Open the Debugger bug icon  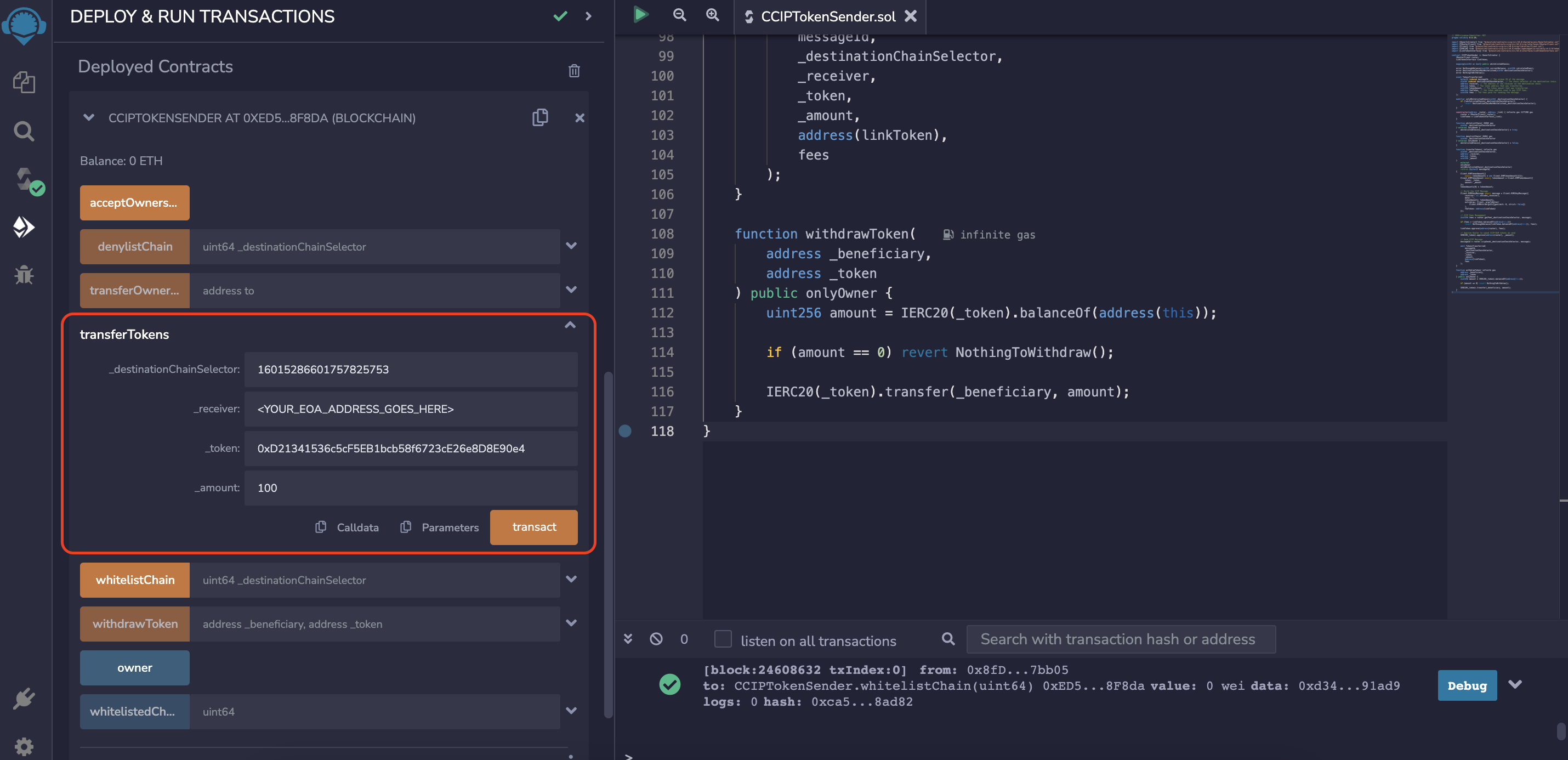24,275
